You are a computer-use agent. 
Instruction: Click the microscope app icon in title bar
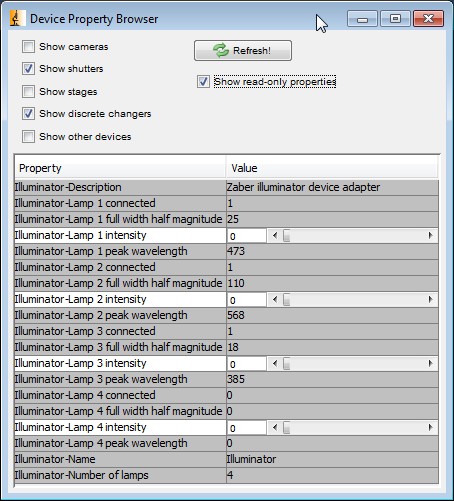click(17, 18)
